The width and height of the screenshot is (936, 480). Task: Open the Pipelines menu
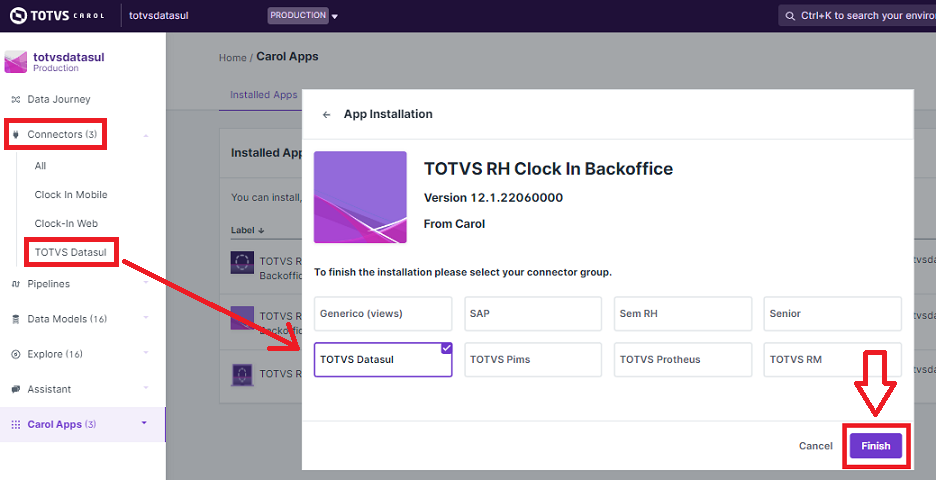pyautogui.click(x=48, y=284)
